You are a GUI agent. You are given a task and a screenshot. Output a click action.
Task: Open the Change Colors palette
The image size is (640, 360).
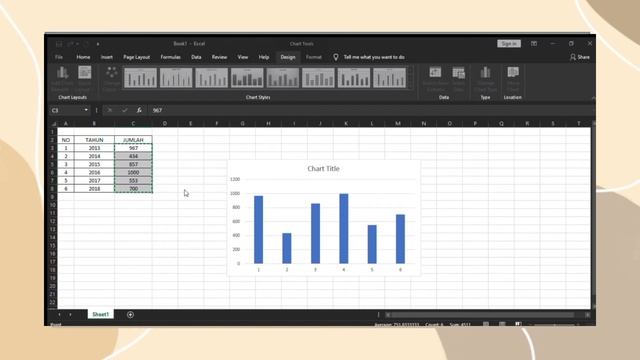[111, 79]
